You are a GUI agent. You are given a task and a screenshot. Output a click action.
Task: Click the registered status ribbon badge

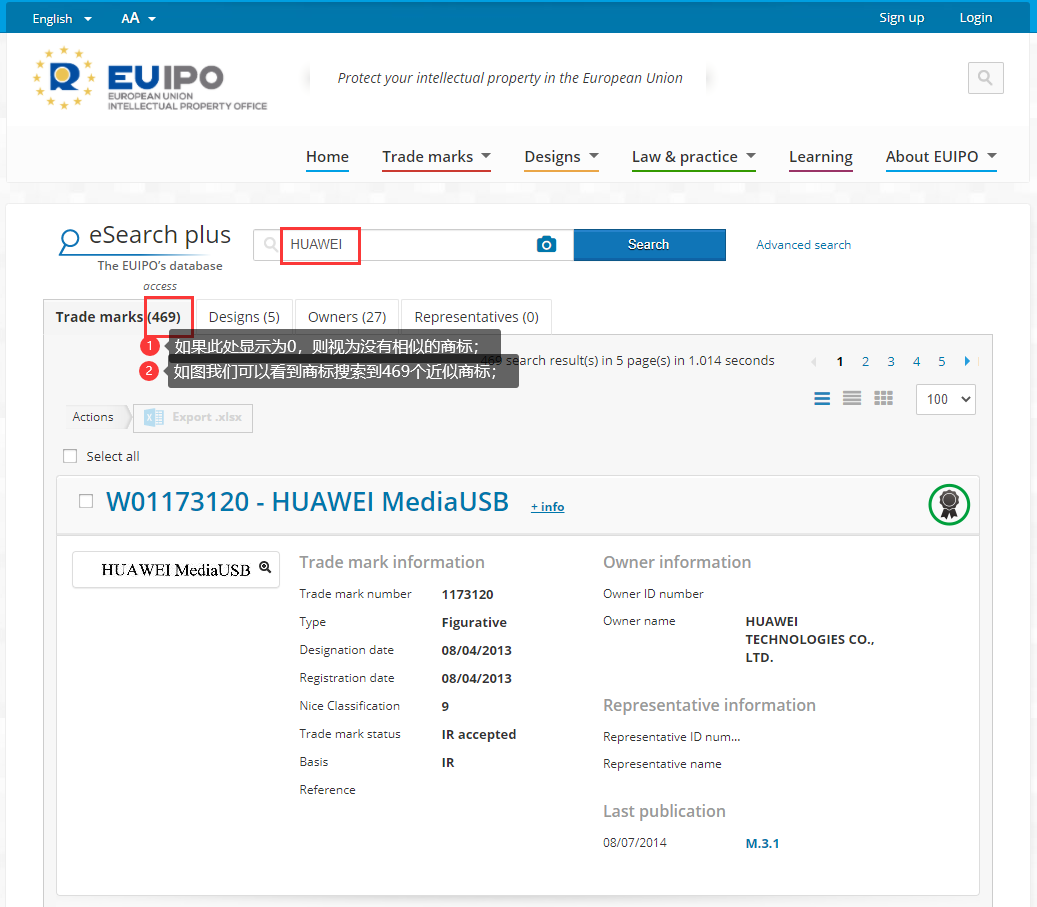(x=949, y=505)
